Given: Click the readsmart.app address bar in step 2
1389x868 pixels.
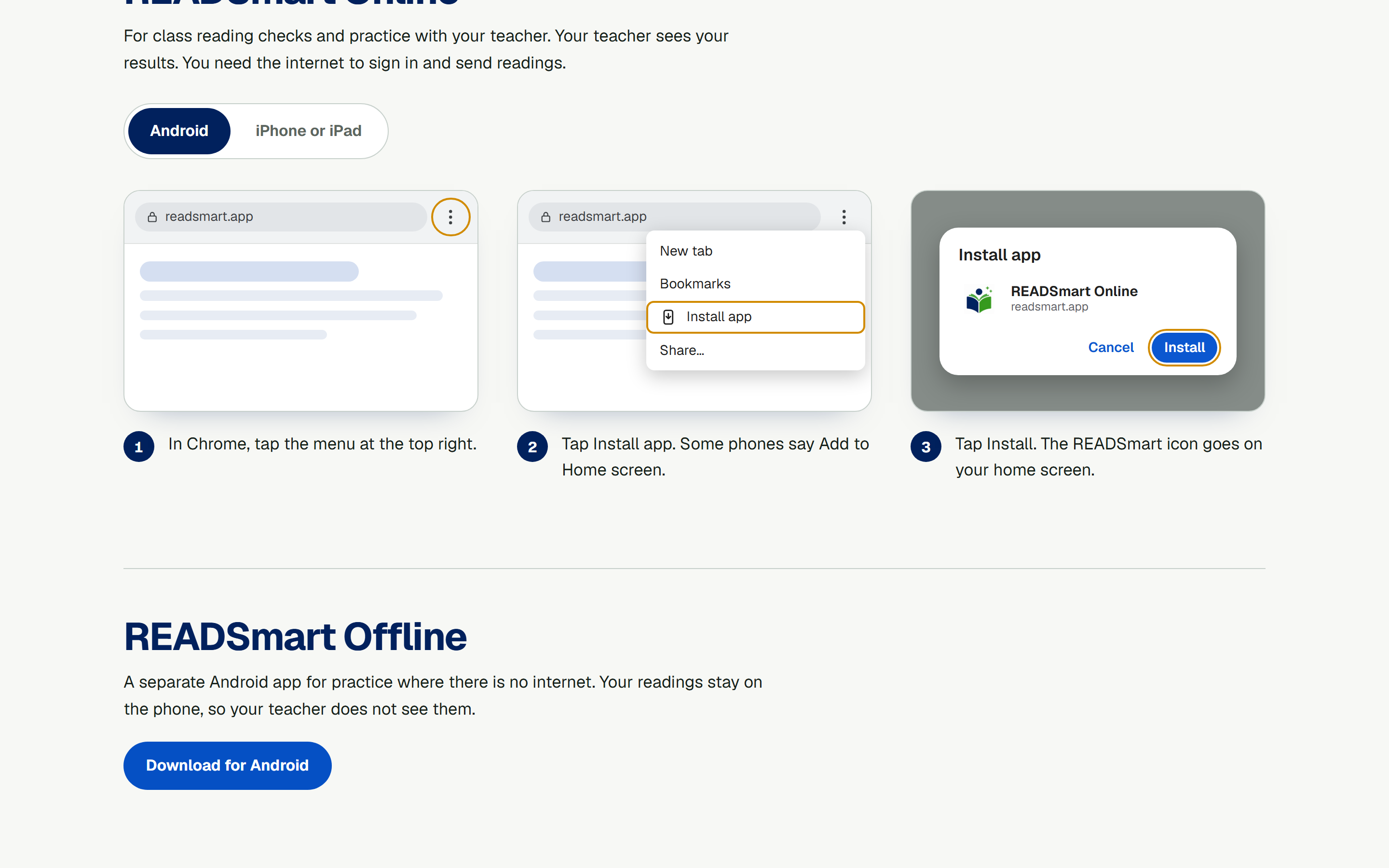Looking at the screenshot, I should click(x=674, y=217).
